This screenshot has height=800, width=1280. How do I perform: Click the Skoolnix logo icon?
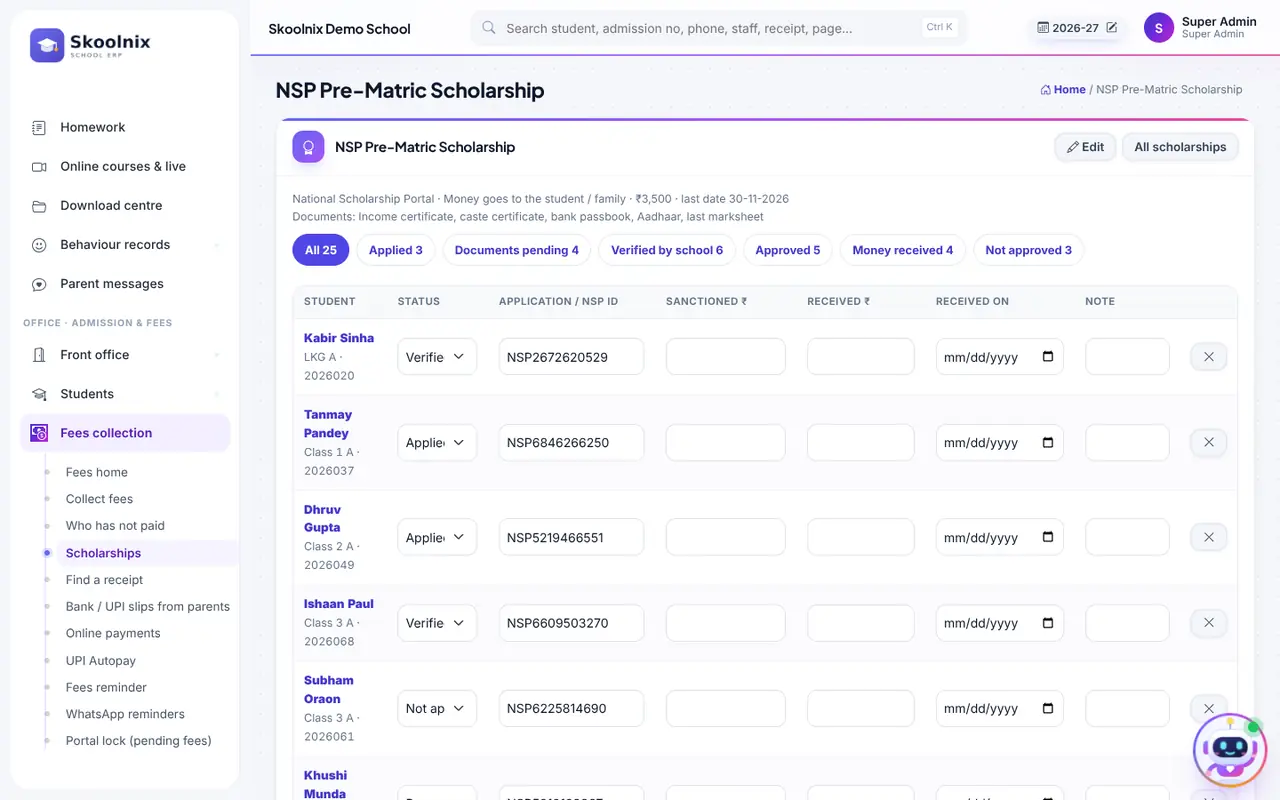(47, 45)
